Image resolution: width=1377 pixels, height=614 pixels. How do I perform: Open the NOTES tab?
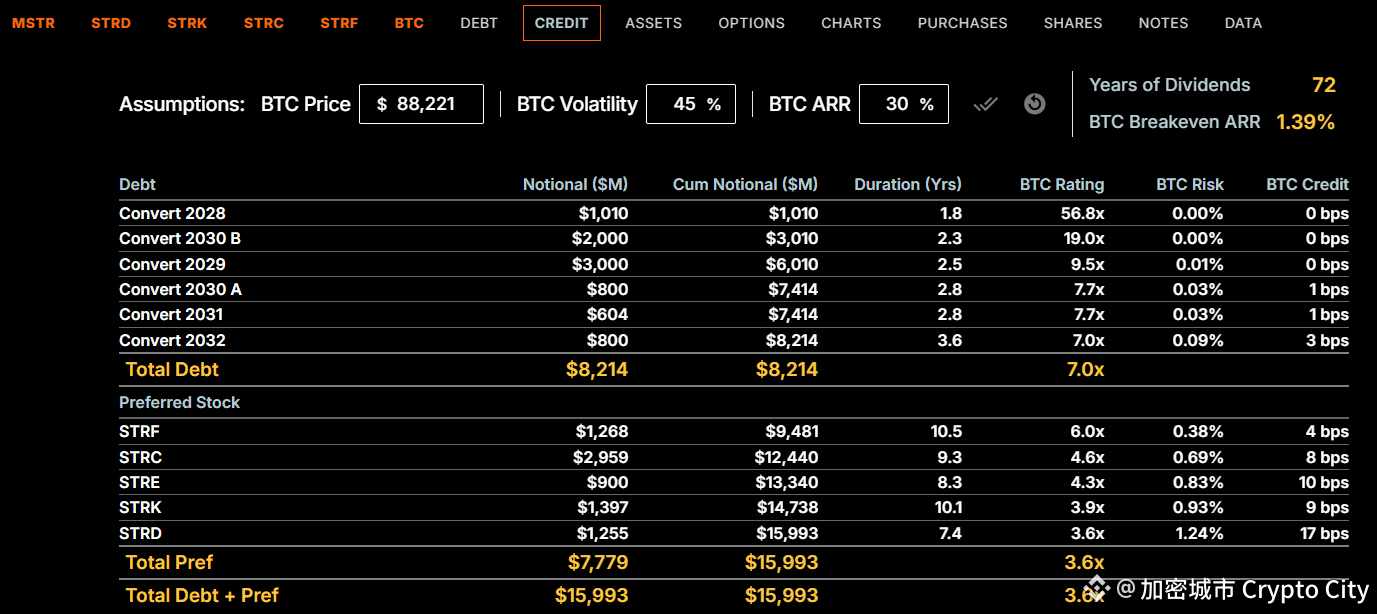(1164, 23)
